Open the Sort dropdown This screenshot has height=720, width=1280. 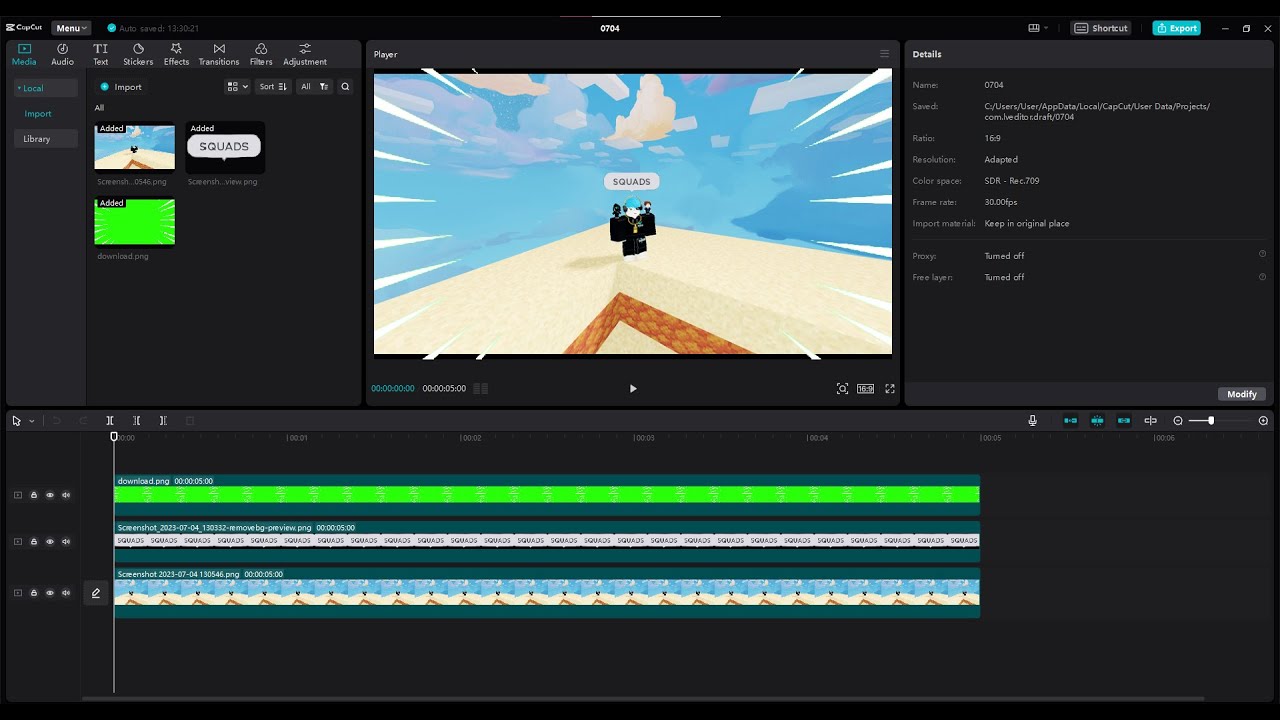click(273, 87)
